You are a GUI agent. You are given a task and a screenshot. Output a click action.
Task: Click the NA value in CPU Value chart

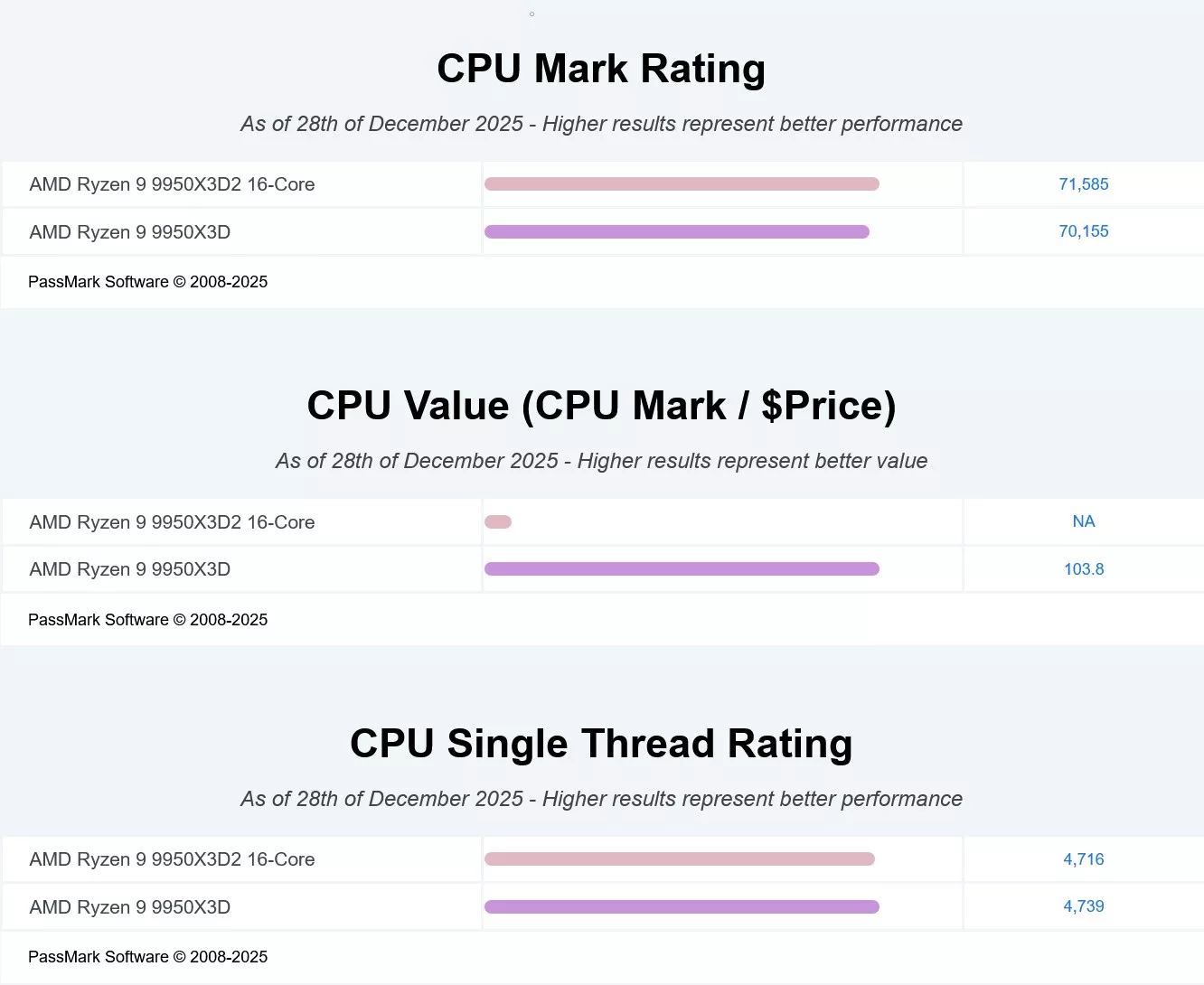[1083, 521]
